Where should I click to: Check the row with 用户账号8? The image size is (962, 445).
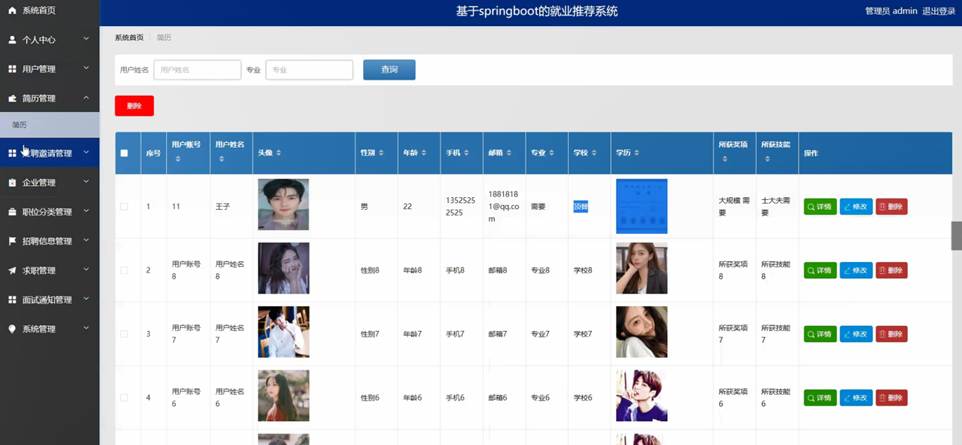tap(124, 270)
